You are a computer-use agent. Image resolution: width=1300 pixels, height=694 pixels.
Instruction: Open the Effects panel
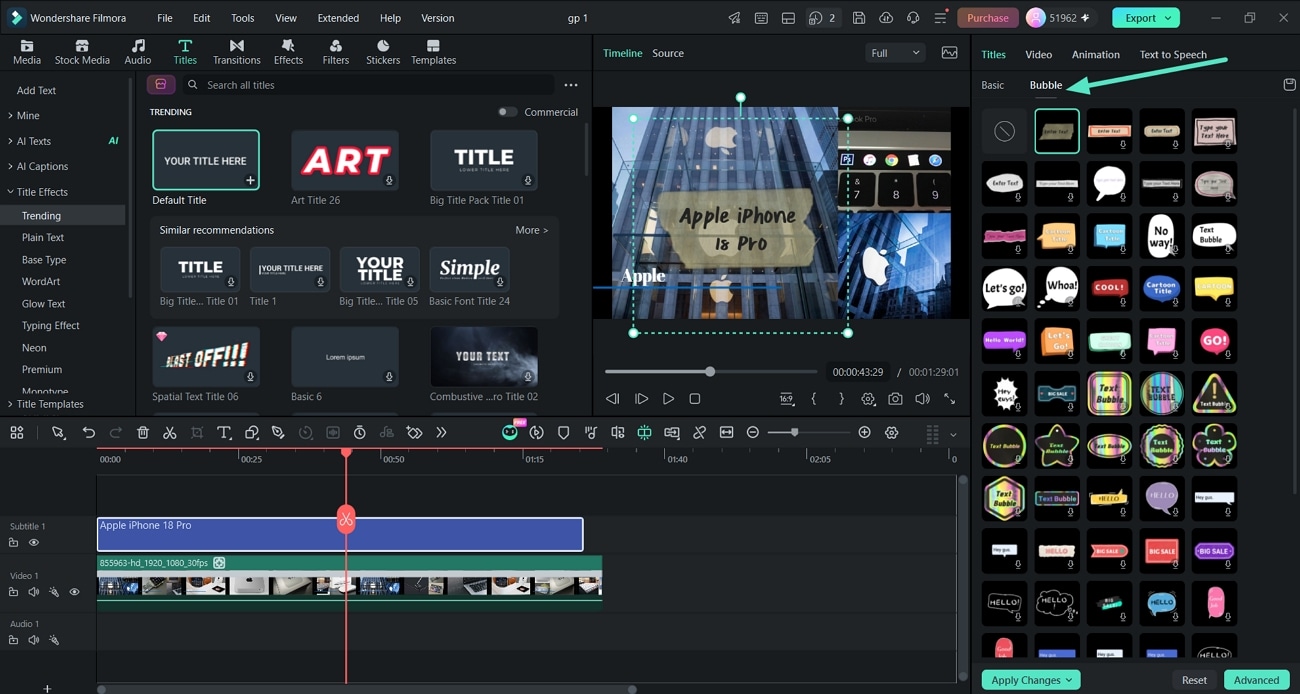click(288, 52)
